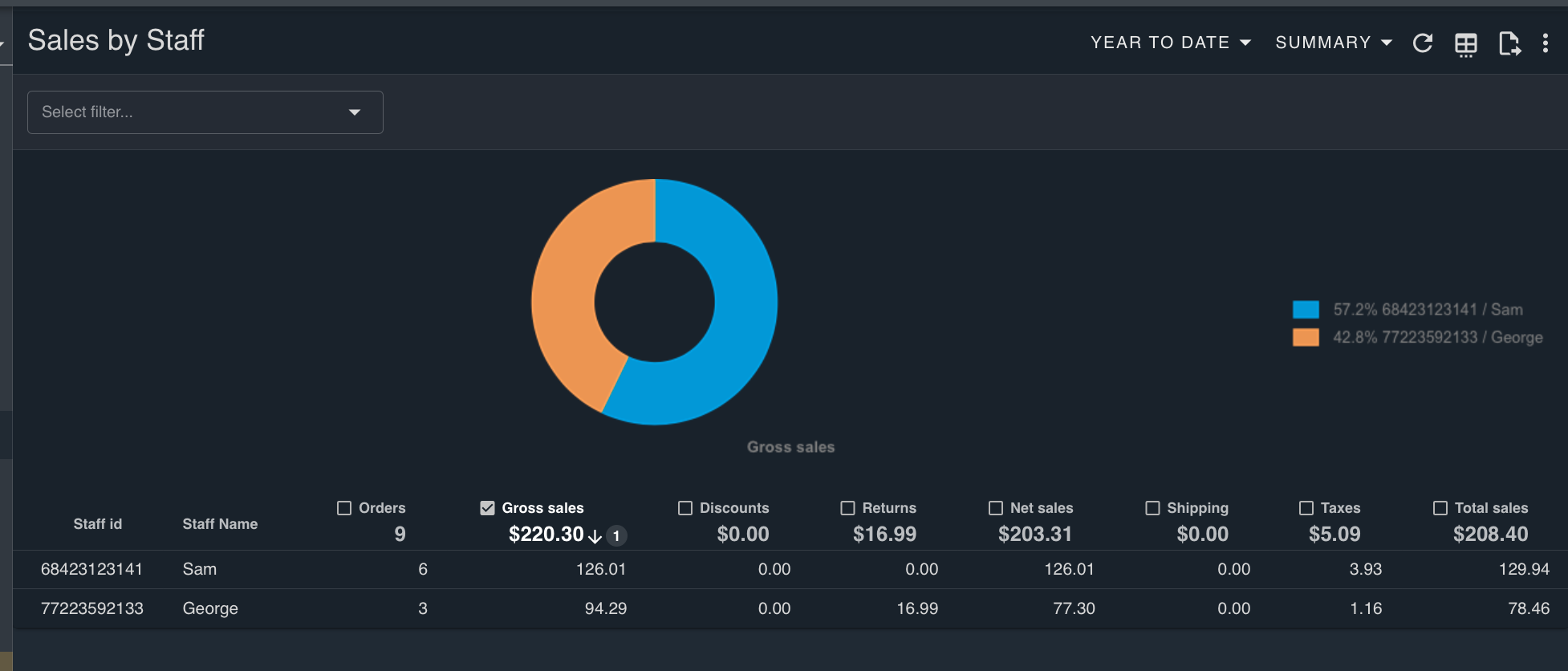This screenshot has width=1568, height=671.
Task: Select the George staff row
Action: pos(210,609)
